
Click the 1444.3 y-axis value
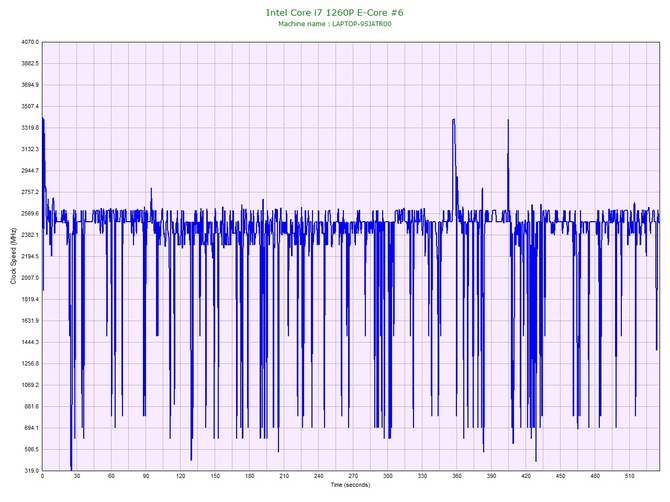pos(30,342)
